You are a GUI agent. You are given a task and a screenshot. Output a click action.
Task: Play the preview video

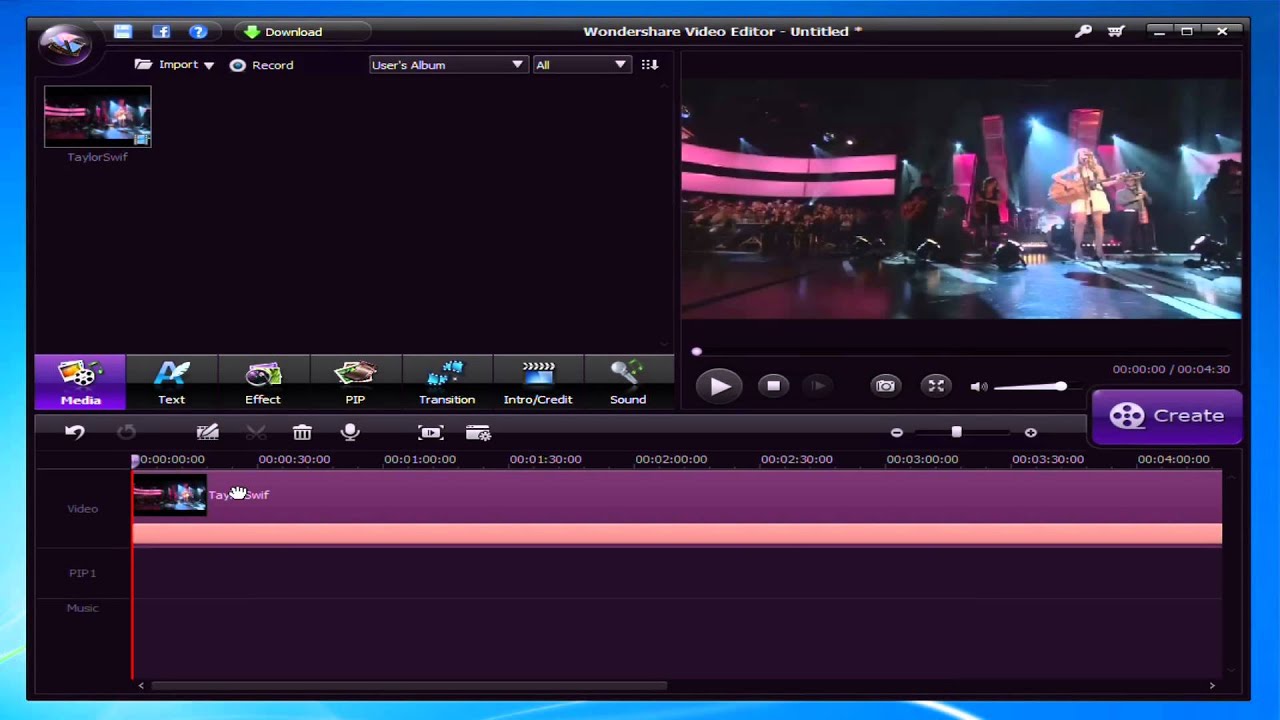tap(719, 386)
